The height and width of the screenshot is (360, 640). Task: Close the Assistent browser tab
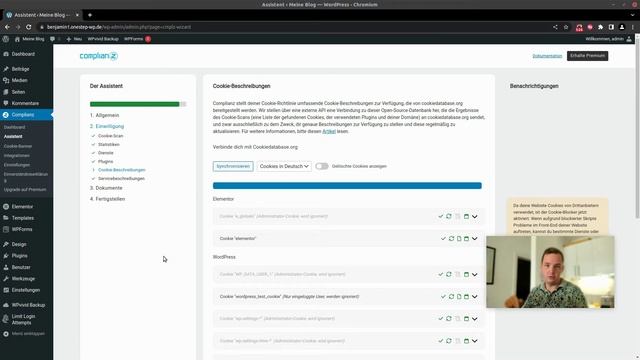point(77,15)
